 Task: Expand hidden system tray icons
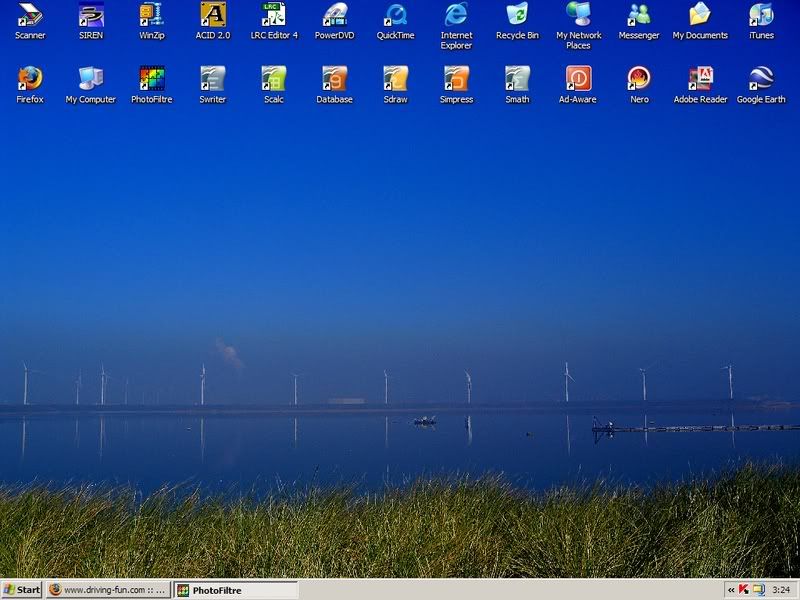pos(731,590)
